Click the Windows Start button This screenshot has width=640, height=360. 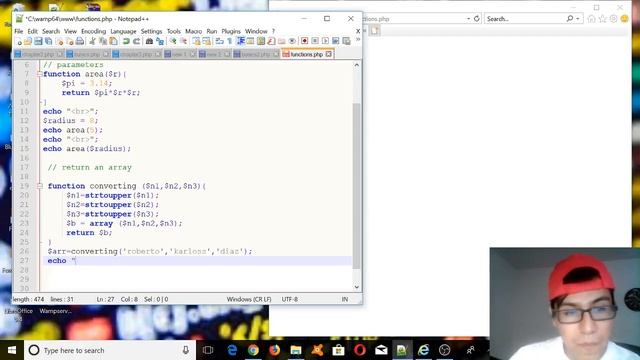(x=12, y=350)
